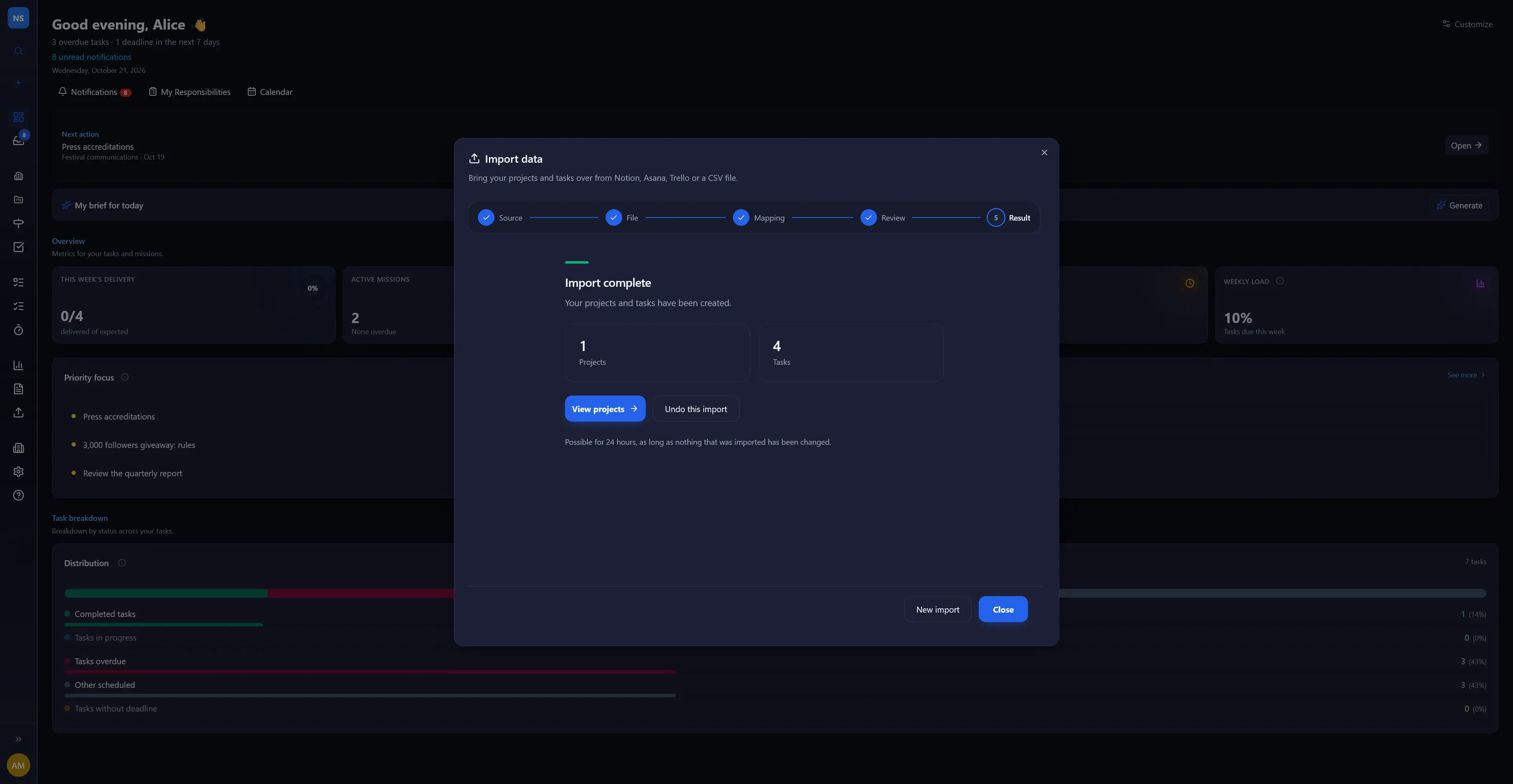The width and height of the screenshot is (1513, 784).
Task: Select the Result step number 5
Action: 1009,218
